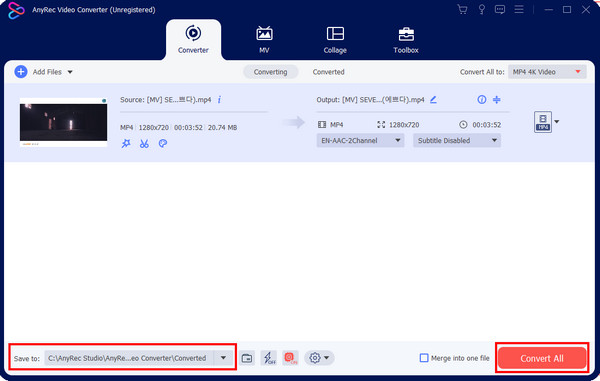Switch to the MV tab
Screen dimensions: 600x381
coord(264,40)
